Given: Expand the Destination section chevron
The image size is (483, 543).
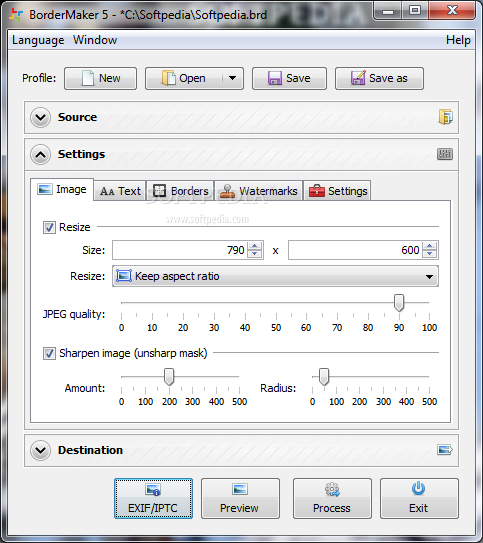Looking at the screenshot, I should (x=41, y=450).
